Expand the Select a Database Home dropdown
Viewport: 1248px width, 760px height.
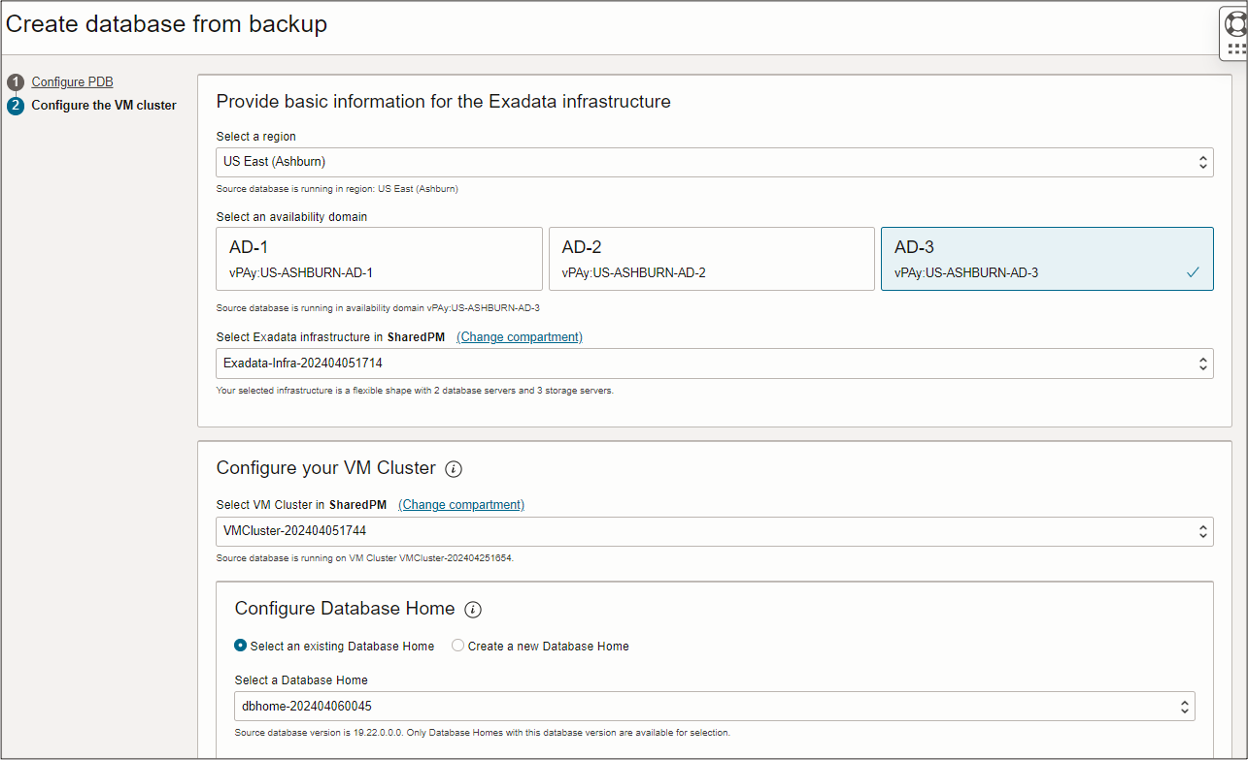tap(714, 706)
